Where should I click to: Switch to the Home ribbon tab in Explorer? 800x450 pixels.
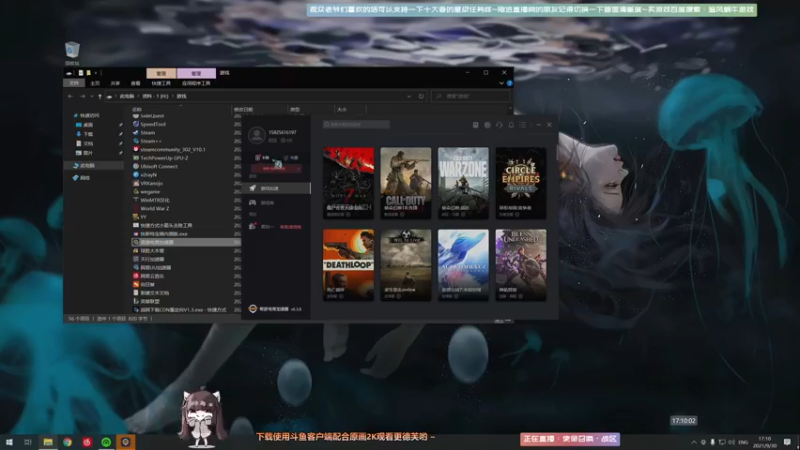[x=95, y=83]
